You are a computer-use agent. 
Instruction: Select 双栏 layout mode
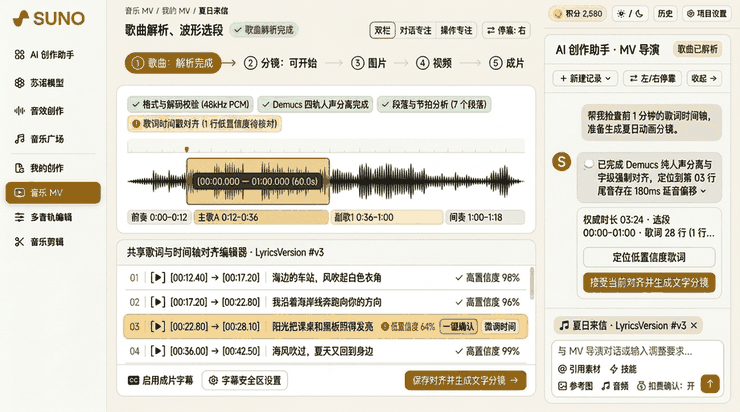pos(382,31)
